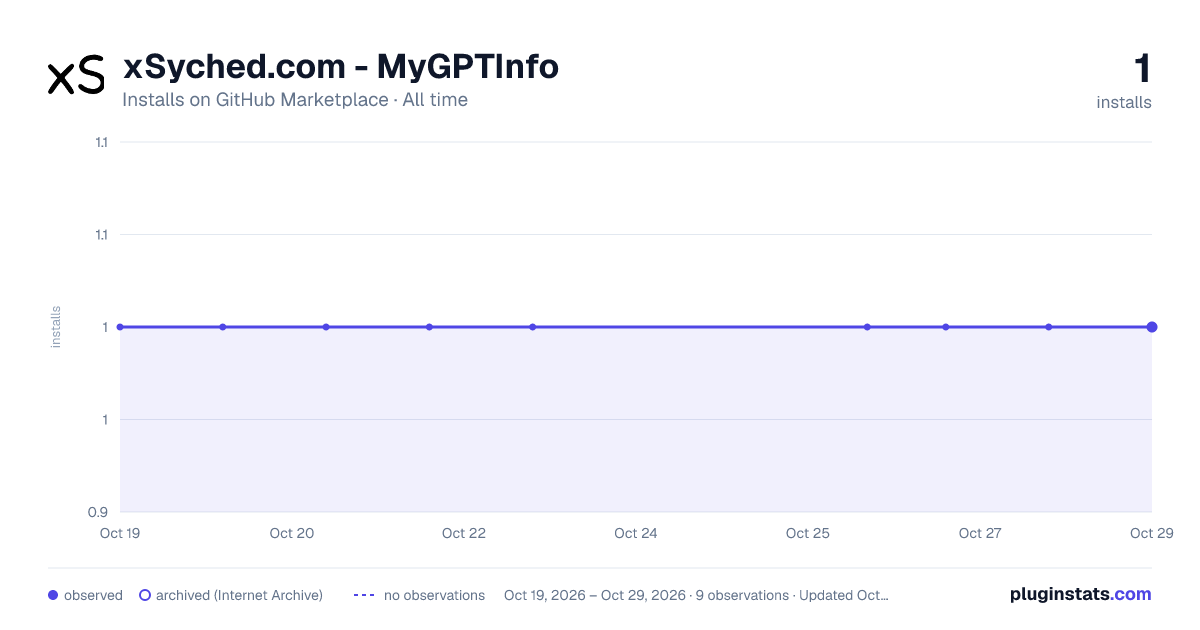Image resolution: width=1200 pixels, height=630 pixels.
Task: Click subtitle Installs on GitHub Marketplace · All time
Action: point(295,100)
